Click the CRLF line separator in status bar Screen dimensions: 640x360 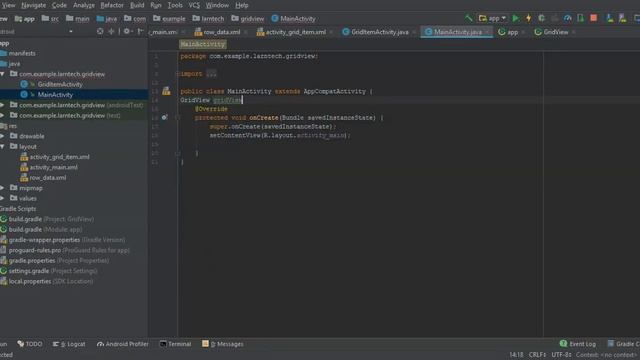(537, 355)
